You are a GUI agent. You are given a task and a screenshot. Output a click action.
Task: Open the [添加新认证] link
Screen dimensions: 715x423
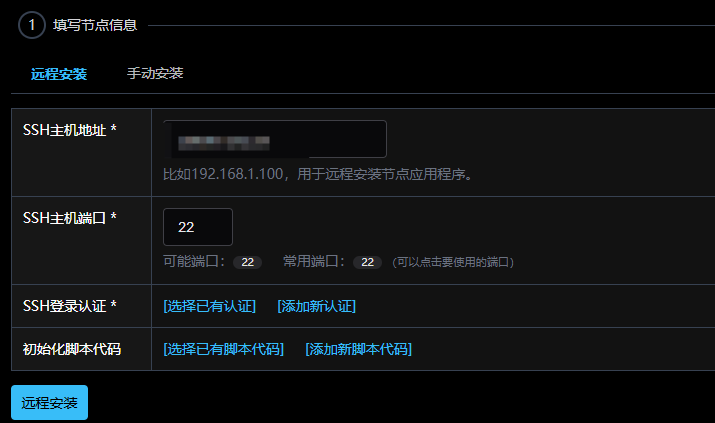click(317, 306)
